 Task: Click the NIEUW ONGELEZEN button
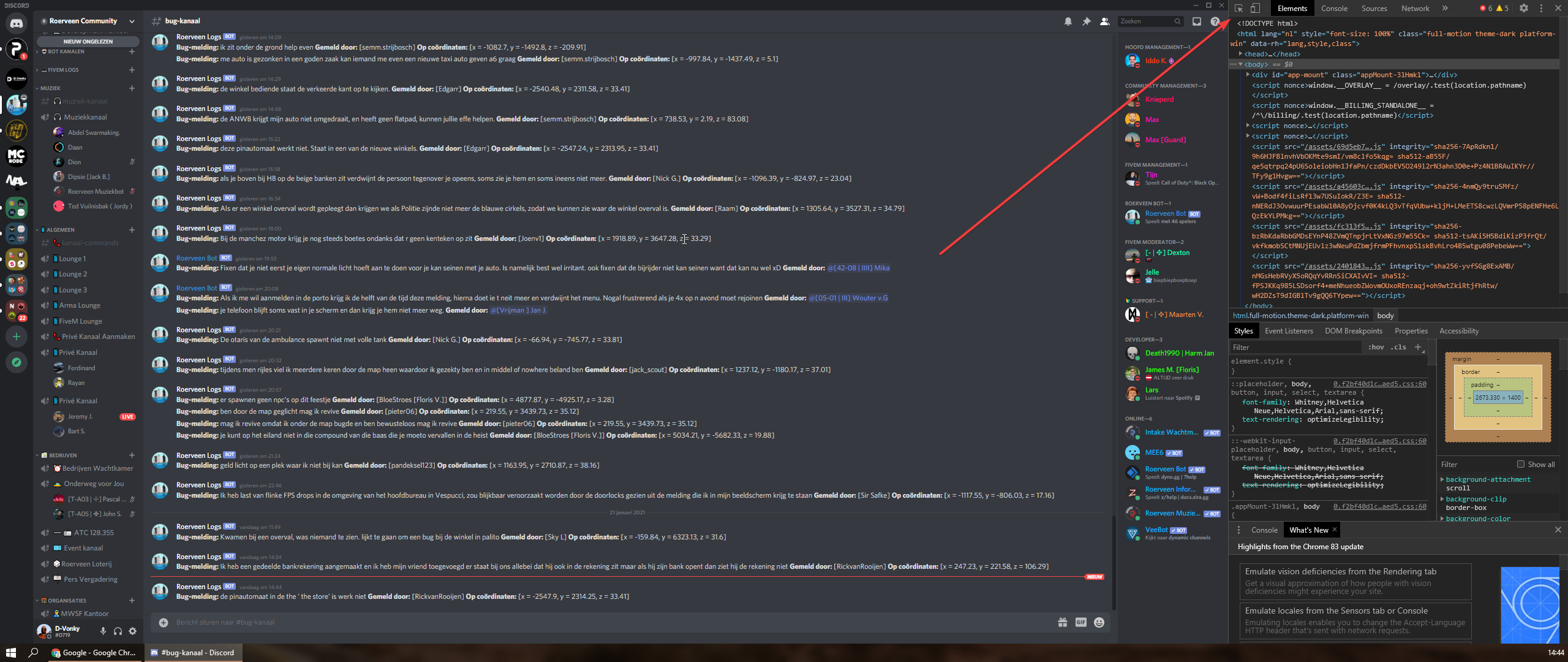(x=88, y=42)
